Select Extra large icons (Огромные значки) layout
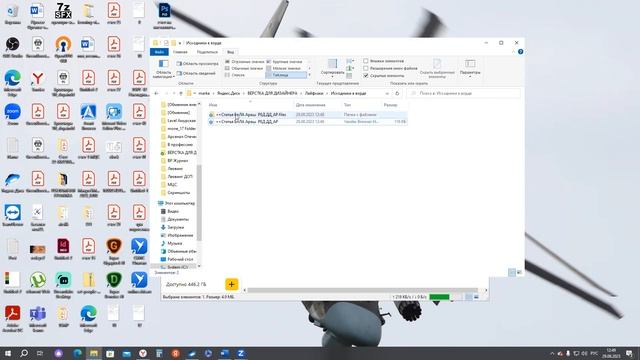Screen dimensions: 640x360 click(x=244, y=62)
